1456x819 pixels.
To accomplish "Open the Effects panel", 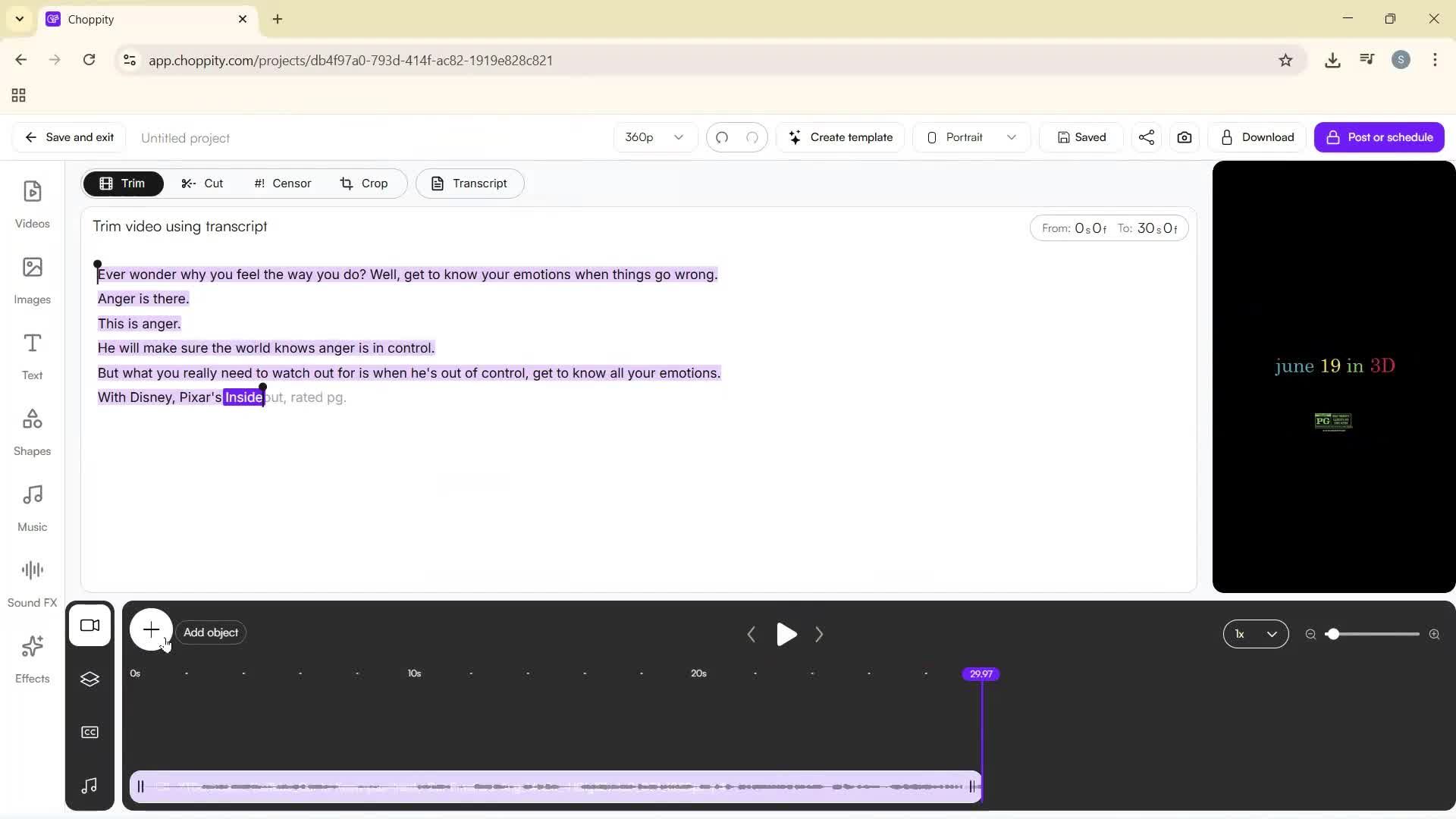I will click(x=32, y=658).
